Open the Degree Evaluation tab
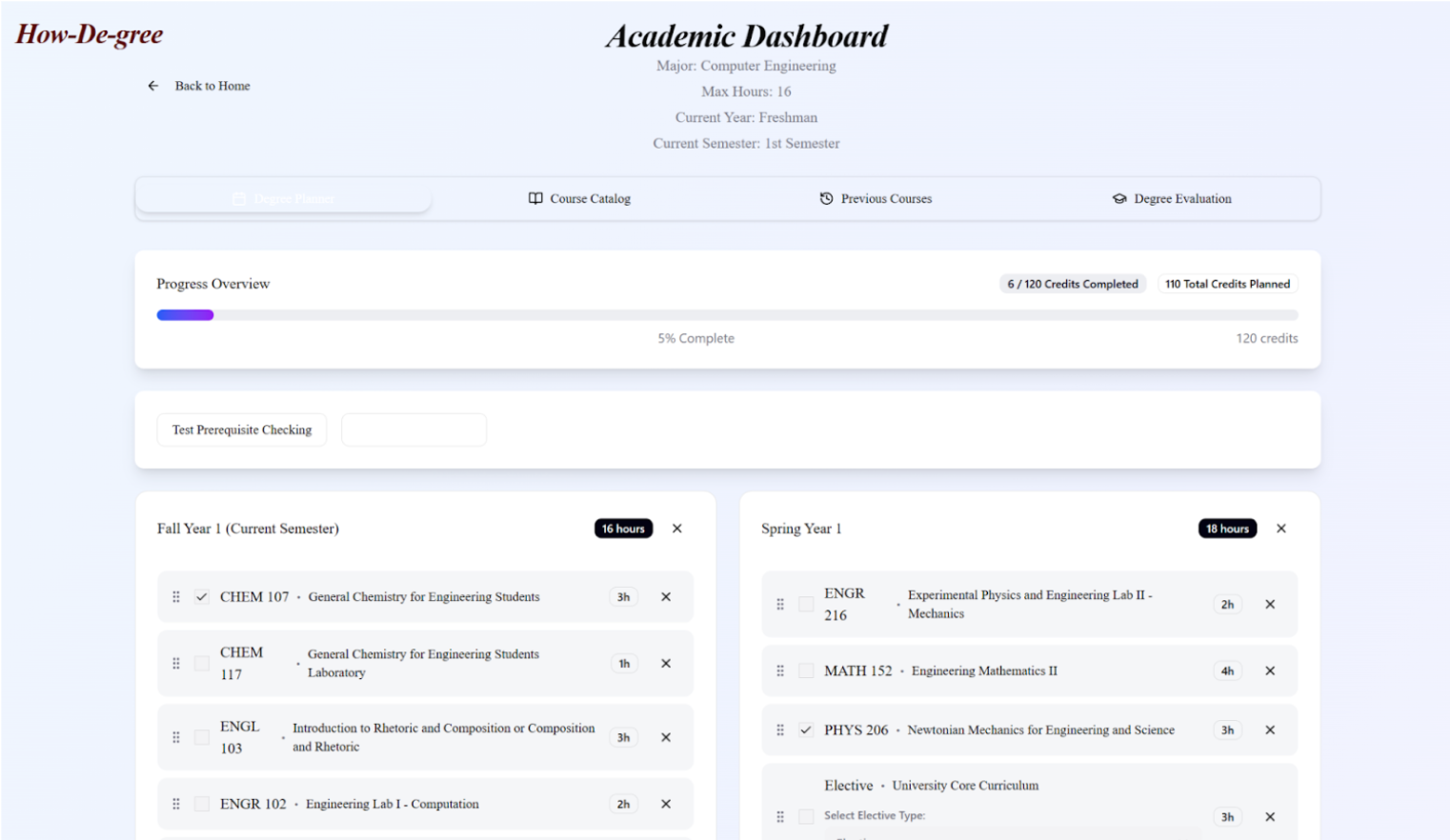This screenshot has width=1450, height=840. pos(1171,198)
